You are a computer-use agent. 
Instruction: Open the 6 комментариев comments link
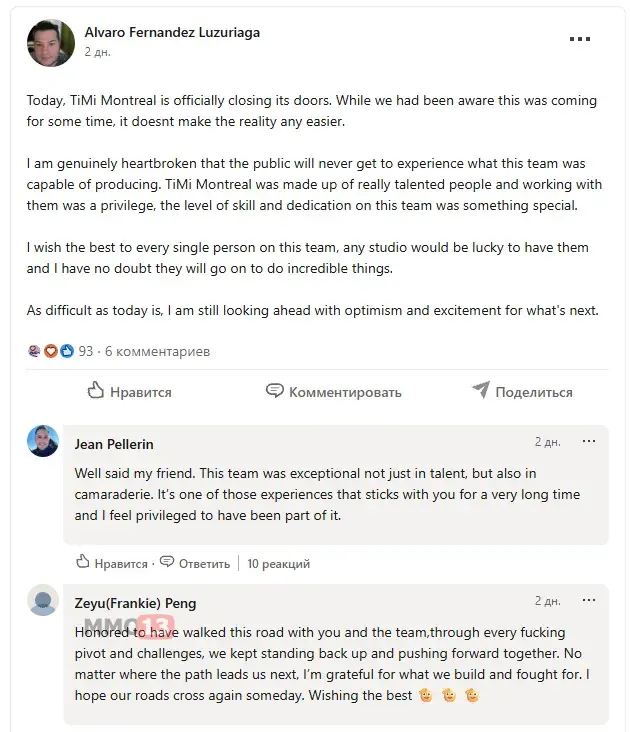(x=158, y=351)
